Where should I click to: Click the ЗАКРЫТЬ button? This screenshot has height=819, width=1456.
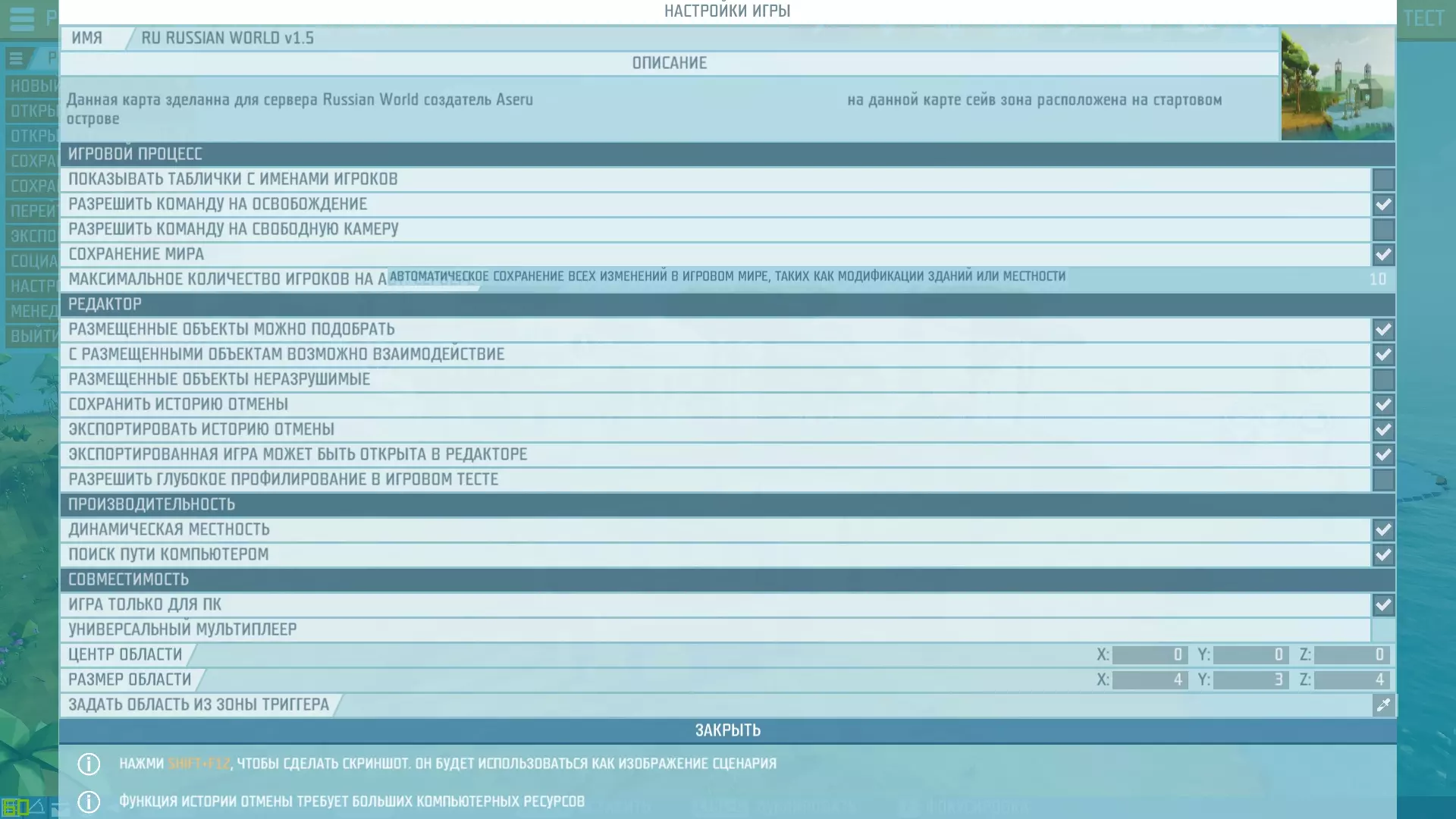[727, 730]
